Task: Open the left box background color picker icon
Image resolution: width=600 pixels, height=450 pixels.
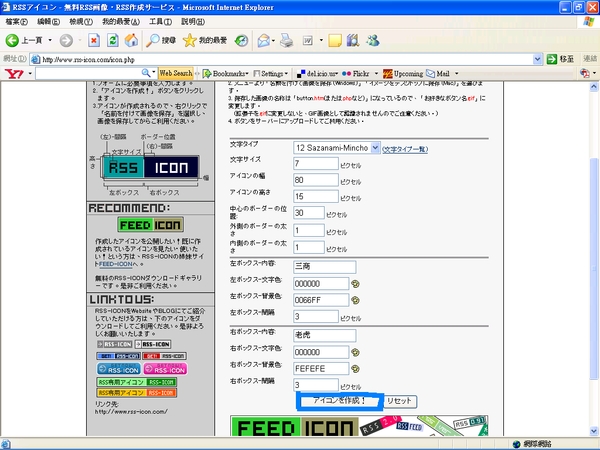Action: tap(355, 300)
